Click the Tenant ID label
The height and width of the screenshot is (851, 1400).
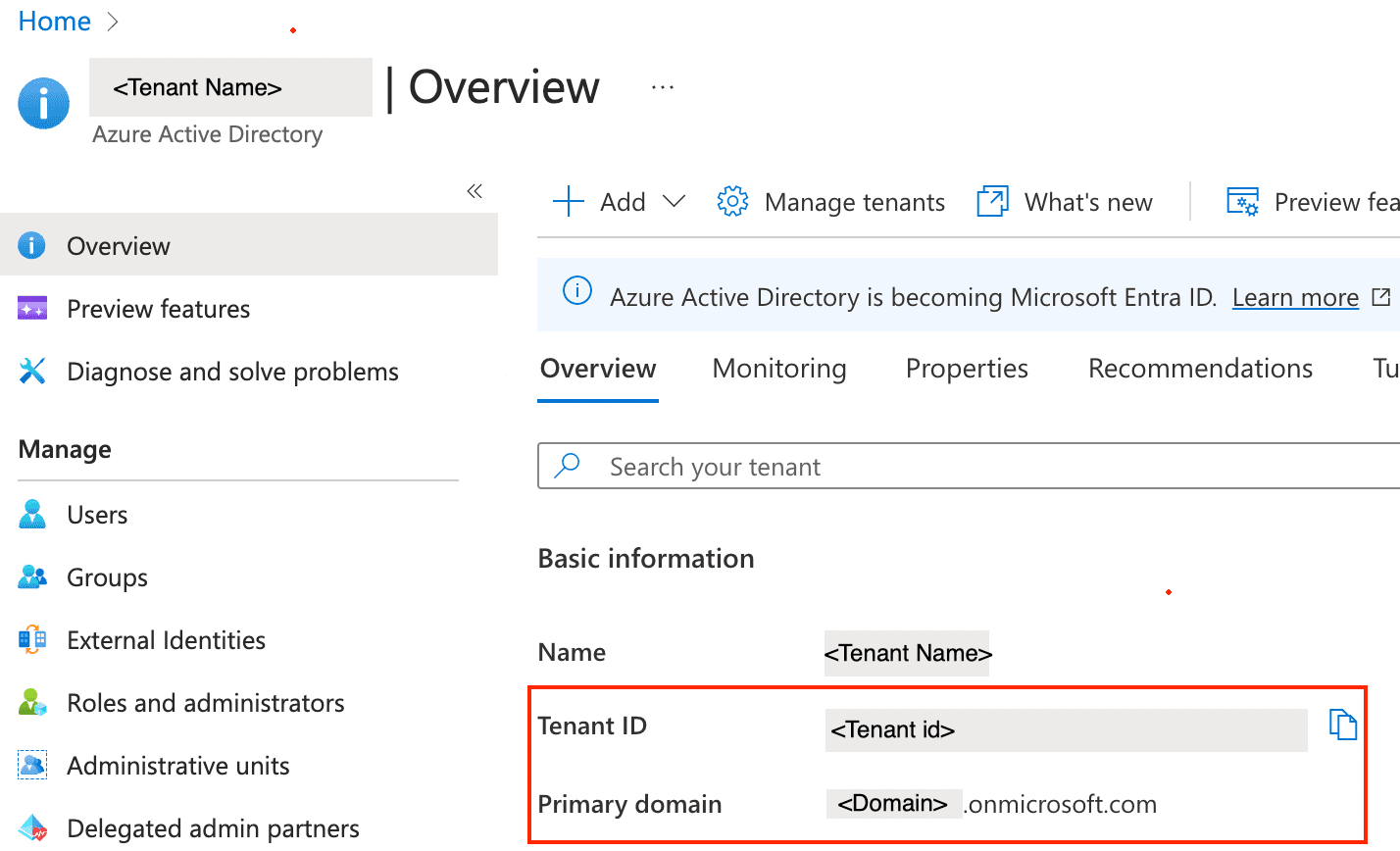pyautogui.click(x=592, y=726)
